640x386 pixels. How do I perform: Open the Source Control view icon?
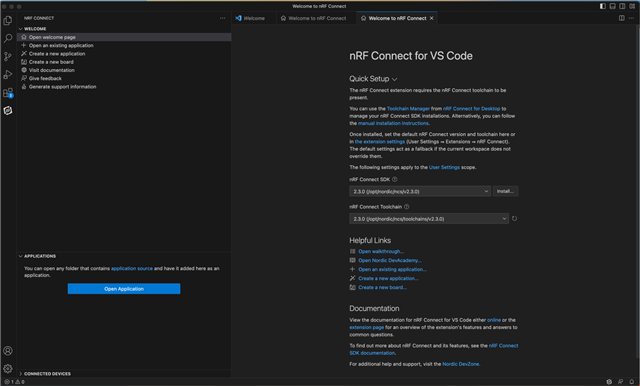click(8, 56)
